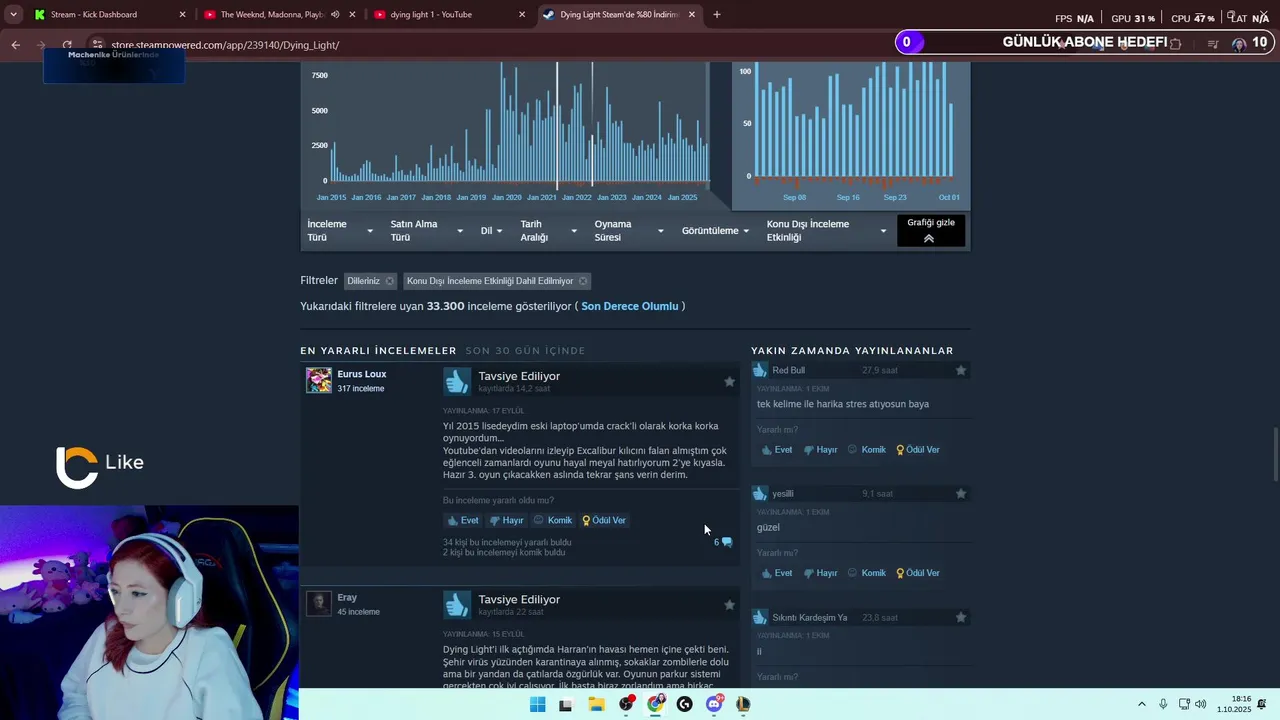Open a new browser tab
Image resolution: width=1280 pixels, height=720 pixels.
click(x=716, y=14)
